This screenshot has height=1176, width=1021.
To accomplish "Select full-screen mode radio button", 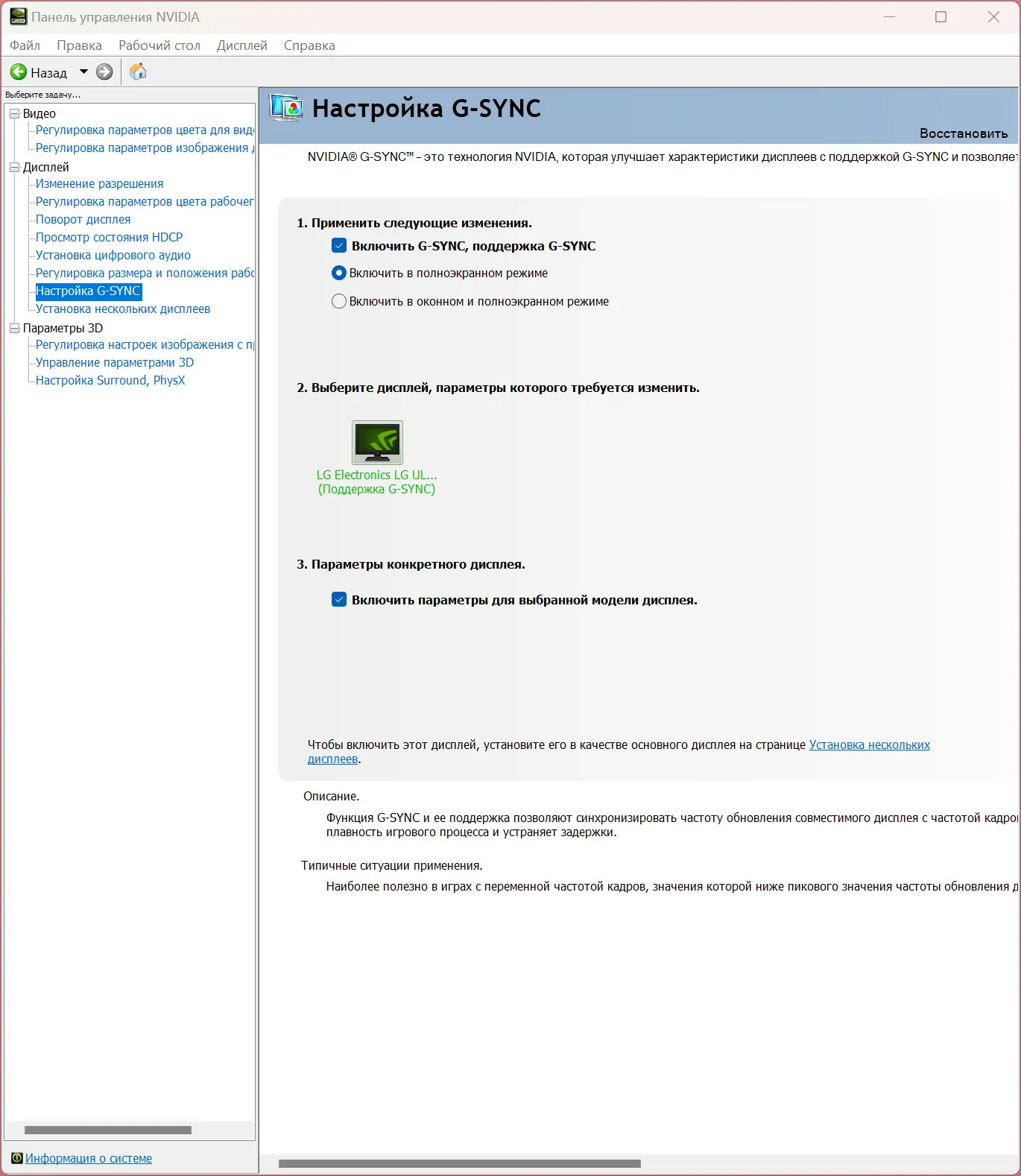I will point(338,274).
